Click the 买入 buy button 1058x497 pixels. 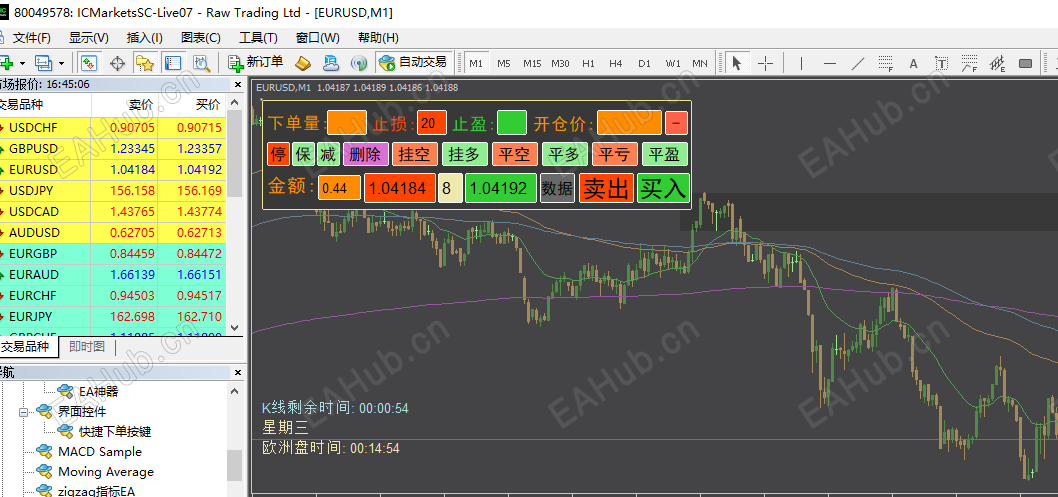pos(663,188)
